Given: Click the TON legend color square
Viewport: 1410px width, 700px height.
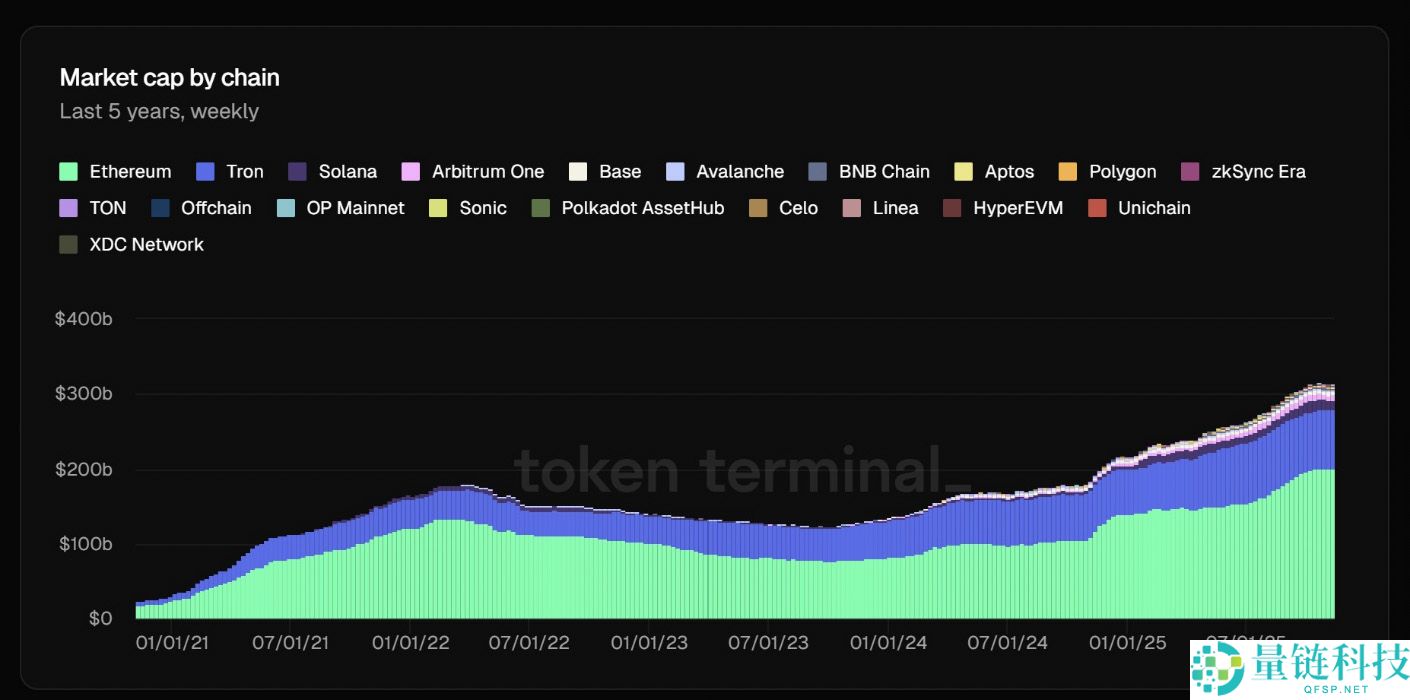Looking at the screenshot, I should pyautogui.click(x=69, y=208).
